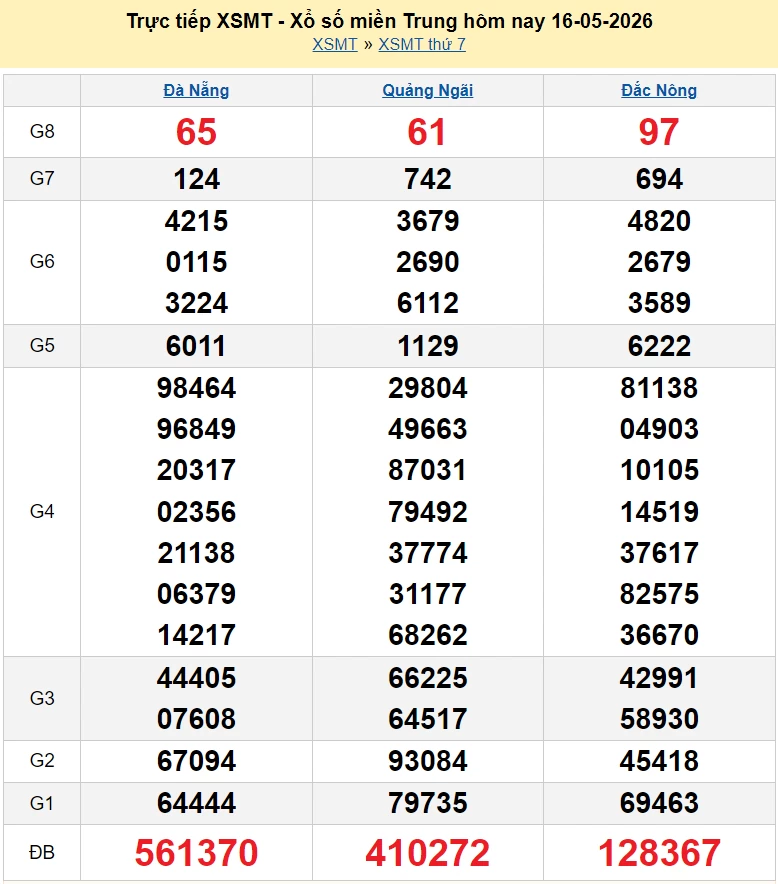The height and width of the screenshot is (884, 778).
Task: Select the G4 row label
Action: [42, 511]
